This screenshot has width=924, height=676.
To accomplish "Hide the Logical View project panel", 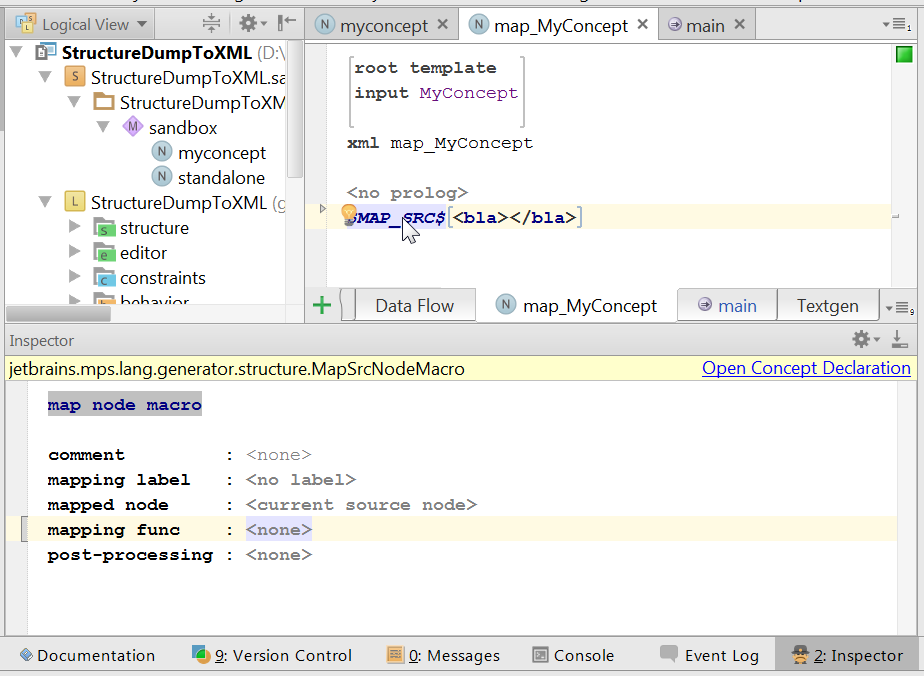I will (x=288, y=24).
